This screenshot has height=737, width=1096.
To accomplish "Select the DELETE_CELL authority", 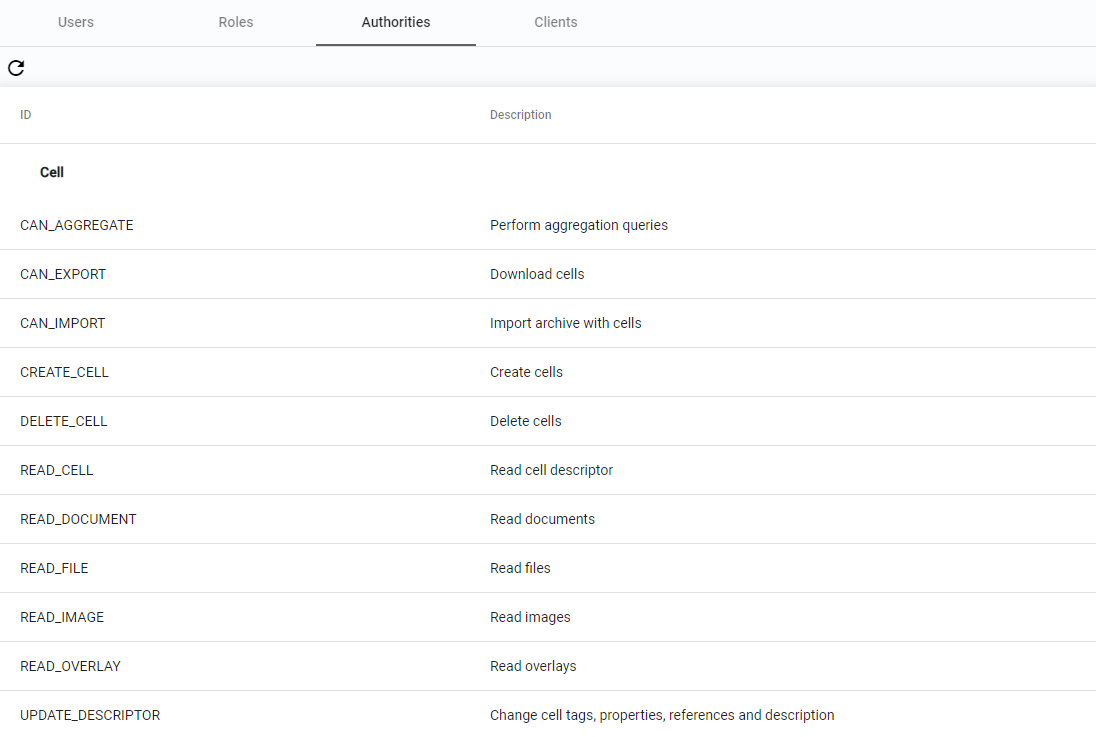I will coord(64,421).
